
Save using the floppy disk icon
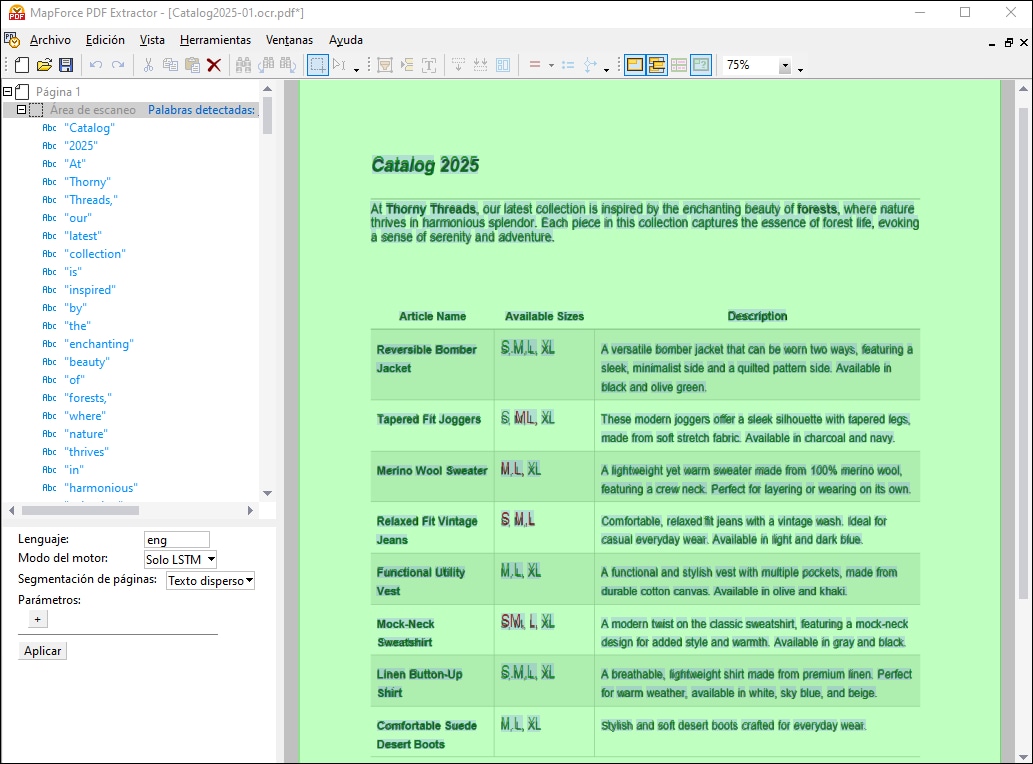[66, 65]
